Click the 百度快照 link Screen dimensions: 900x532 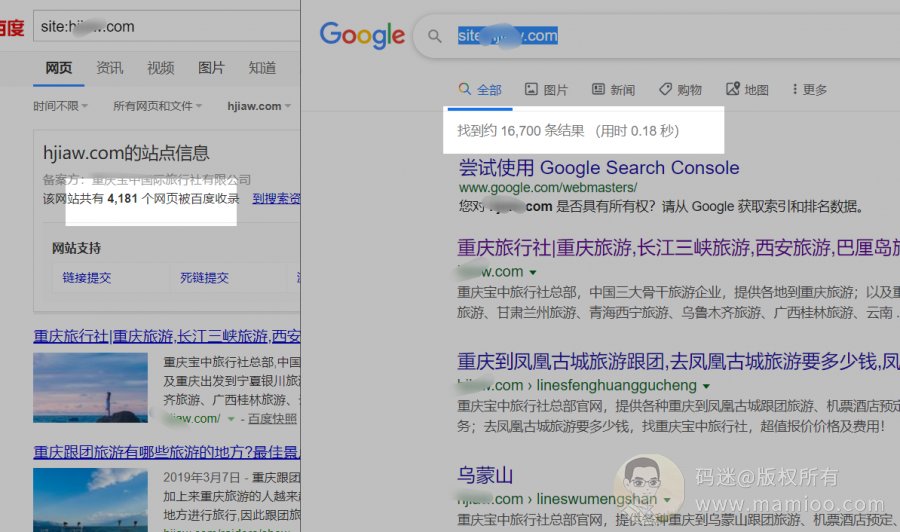272,419
